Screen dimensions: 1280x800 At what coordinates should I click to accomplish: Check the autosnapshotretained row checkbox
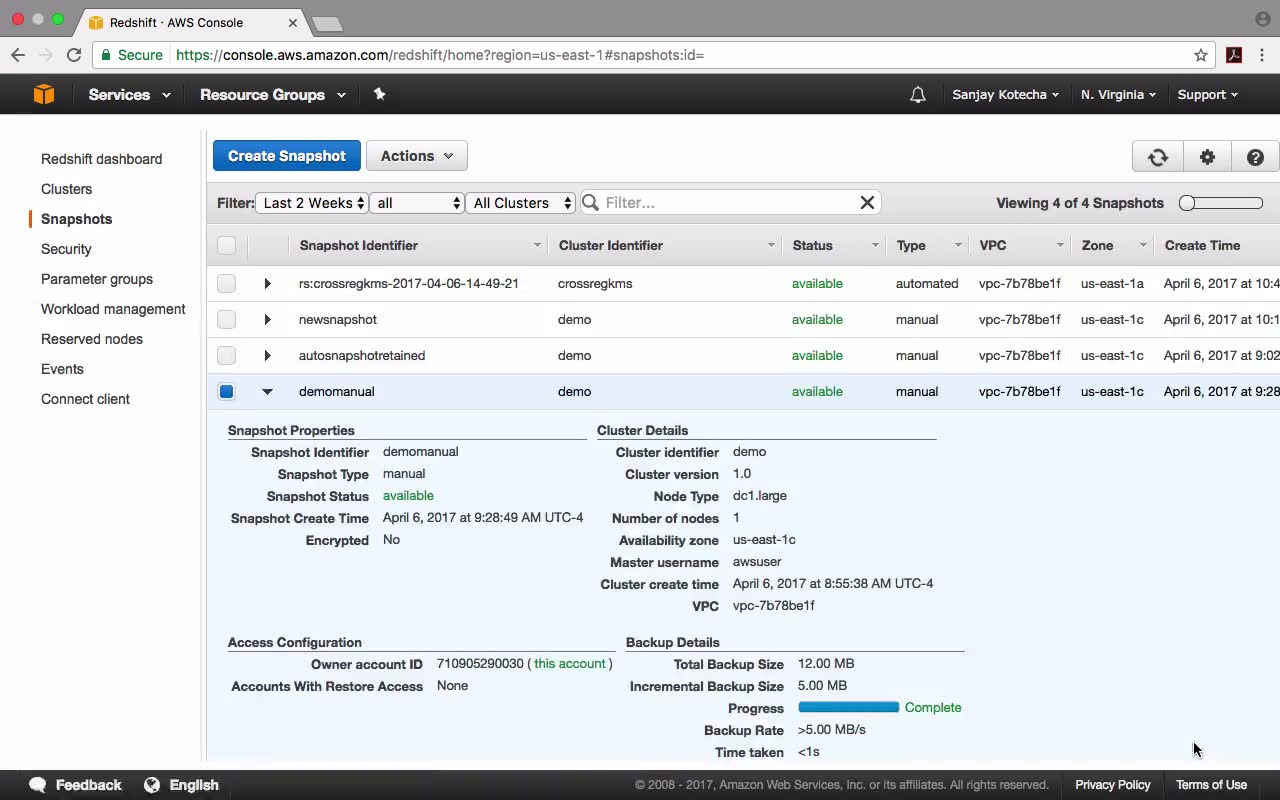click(227, 356)
